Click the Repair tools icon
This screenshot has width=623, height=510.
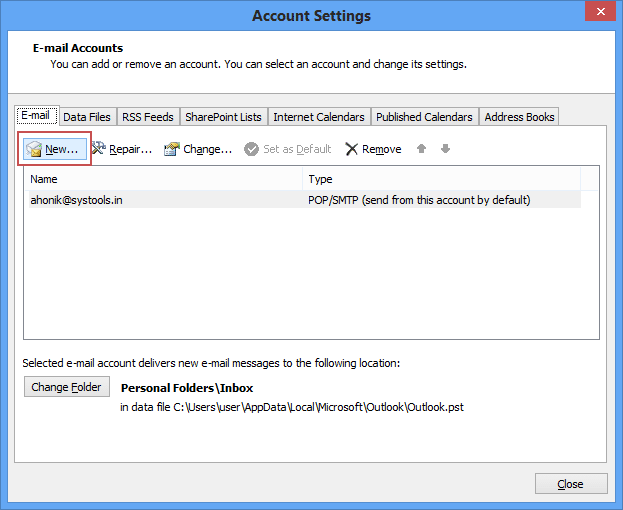pos(99,149)
